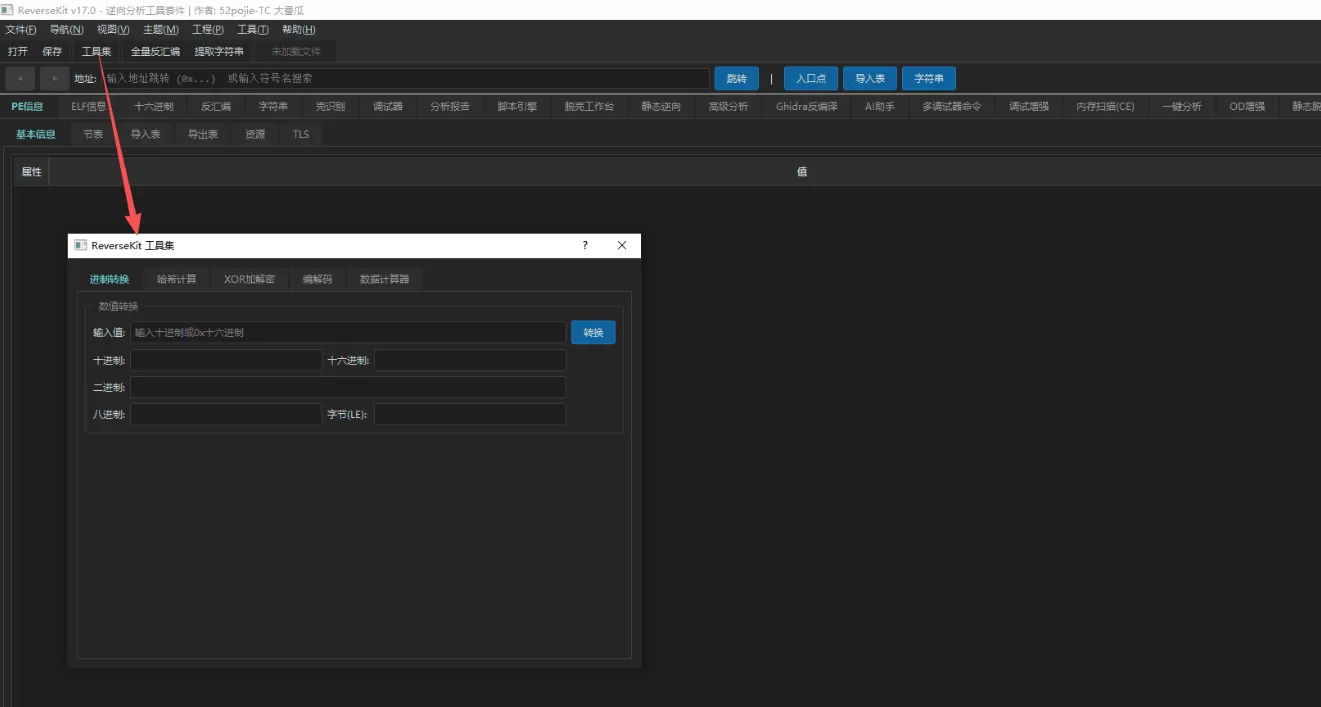
Task: Switch to the AI助手 tab
Action: 880,106
